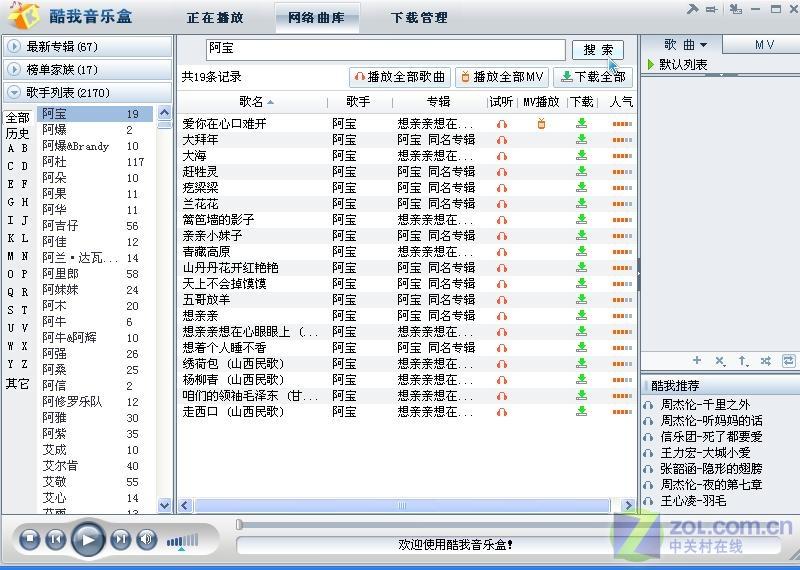Select song row 天上不会掉馍馍
This screenshot has height=570, width=800.
[x=407, y=284]
